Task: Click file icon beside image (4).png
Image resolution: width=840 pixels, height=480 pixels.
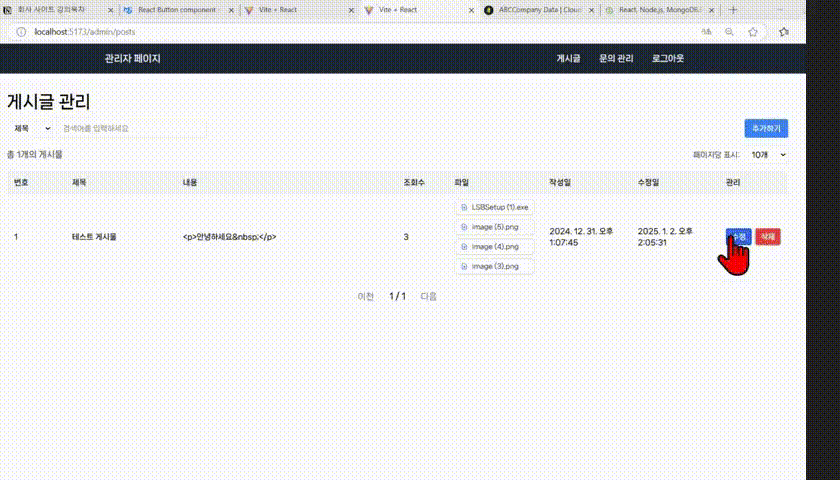Action: 464,247
